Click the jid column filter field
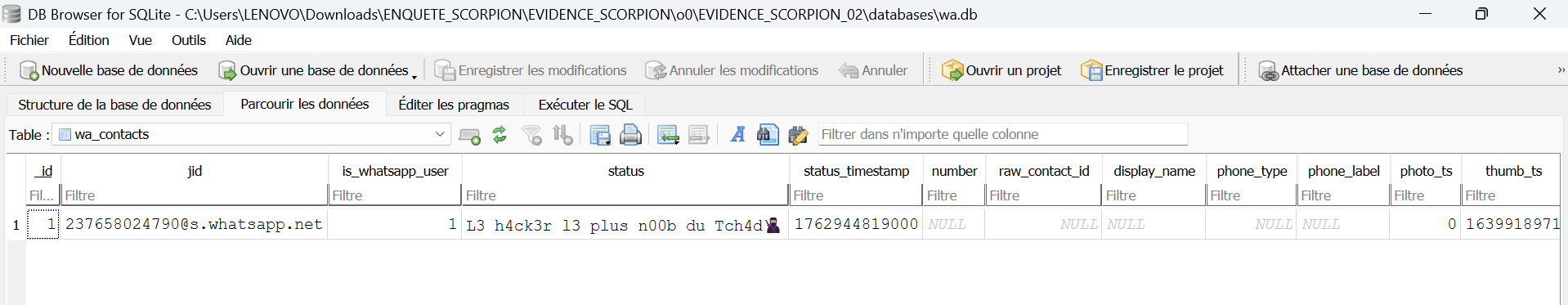Screen dimensions: 1568x305 tap(195, 195)
